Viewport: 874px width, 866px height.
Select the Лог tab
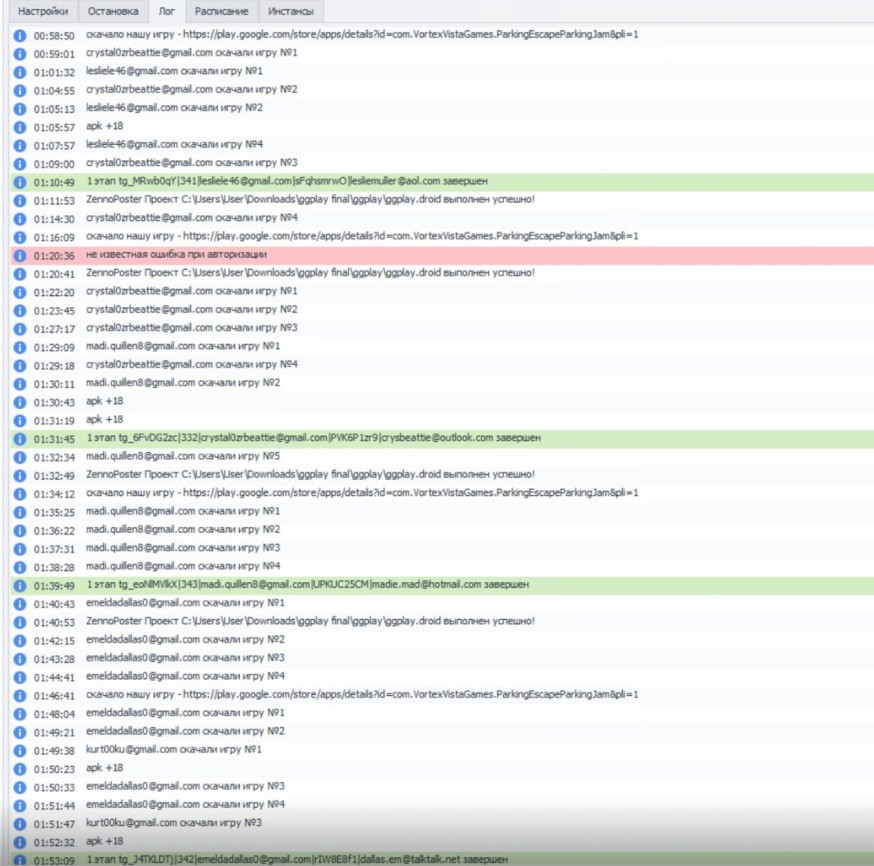(x=167, y=11)
